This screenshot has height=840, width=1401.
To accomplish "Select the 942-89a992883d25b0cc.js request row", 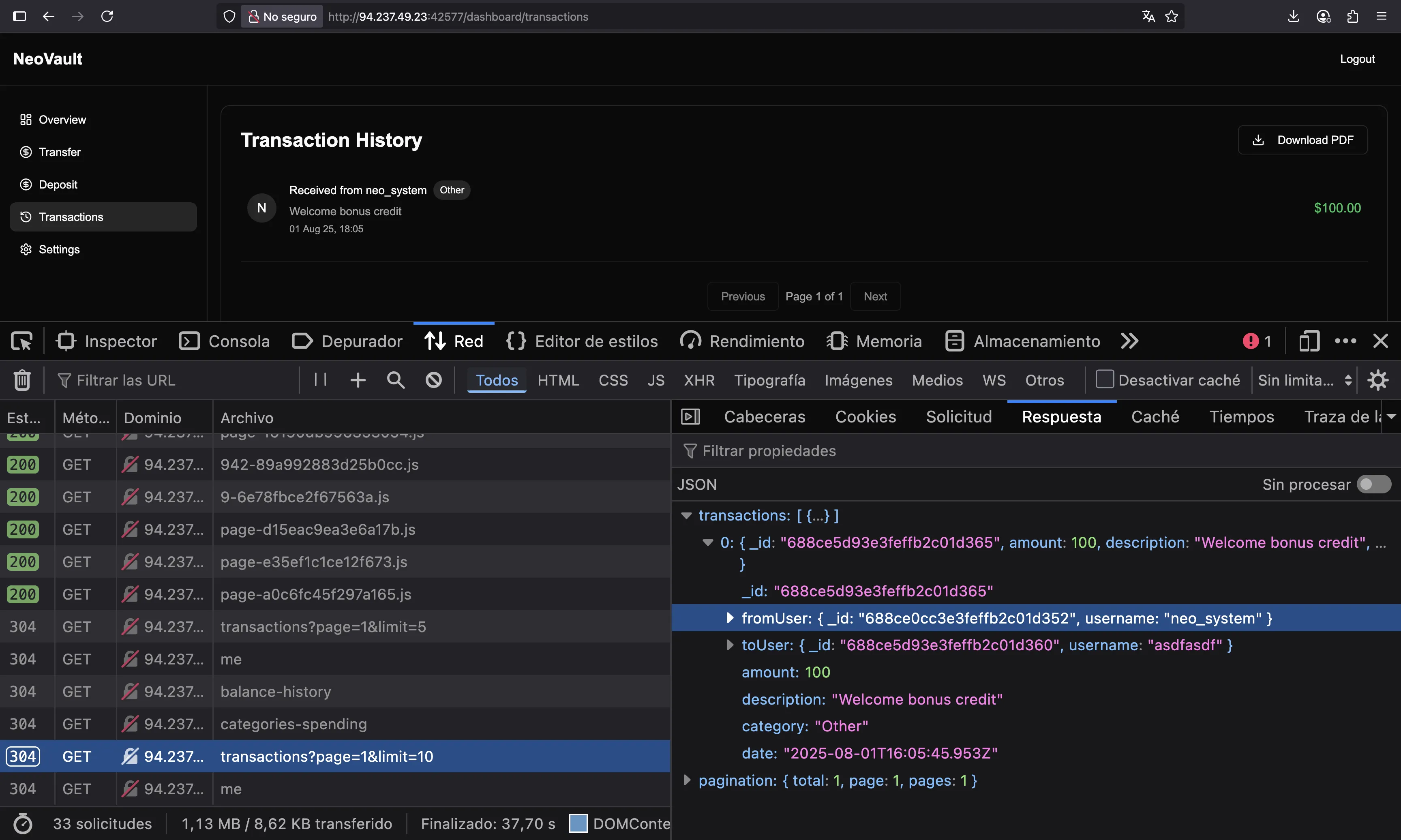I will tap(335, 465).
